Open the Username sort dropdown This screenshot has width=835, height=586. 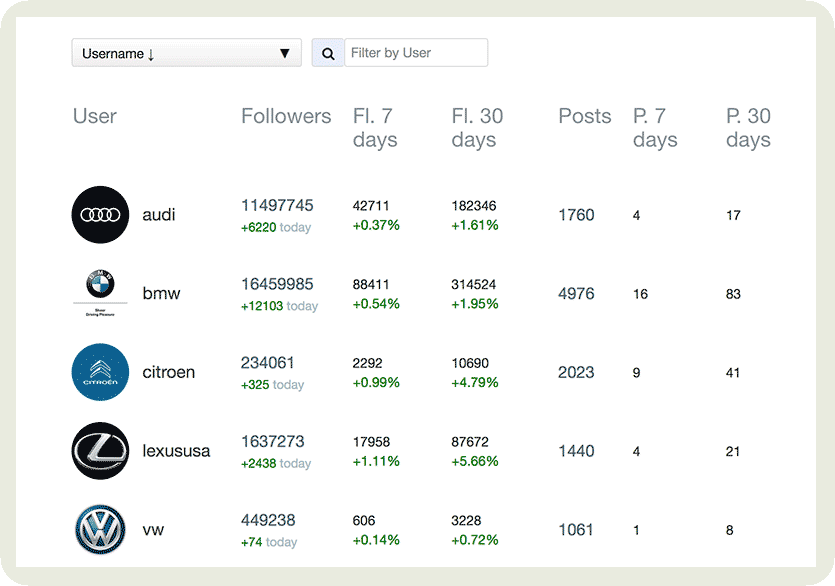click(186, 52)
